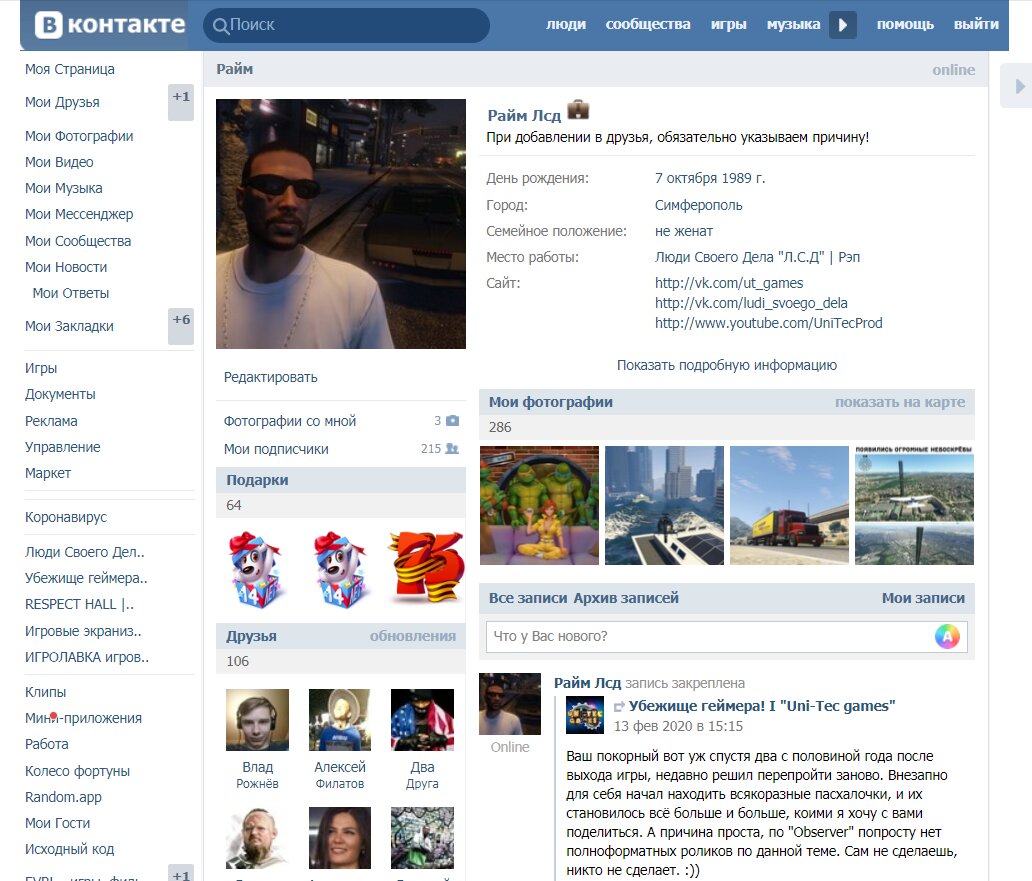
Task: Click the briefcase icon next to Райм Лсд
Action: click(x=578, y=109)
